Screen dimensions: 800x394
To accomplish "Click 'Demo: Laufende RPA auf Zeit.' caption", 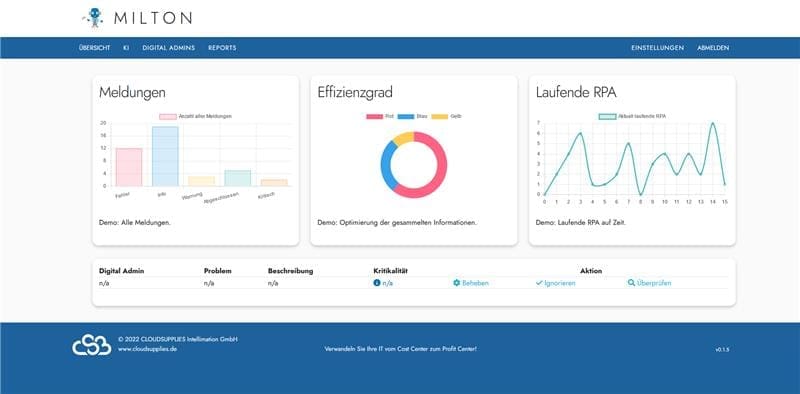I will pos(581,223).
